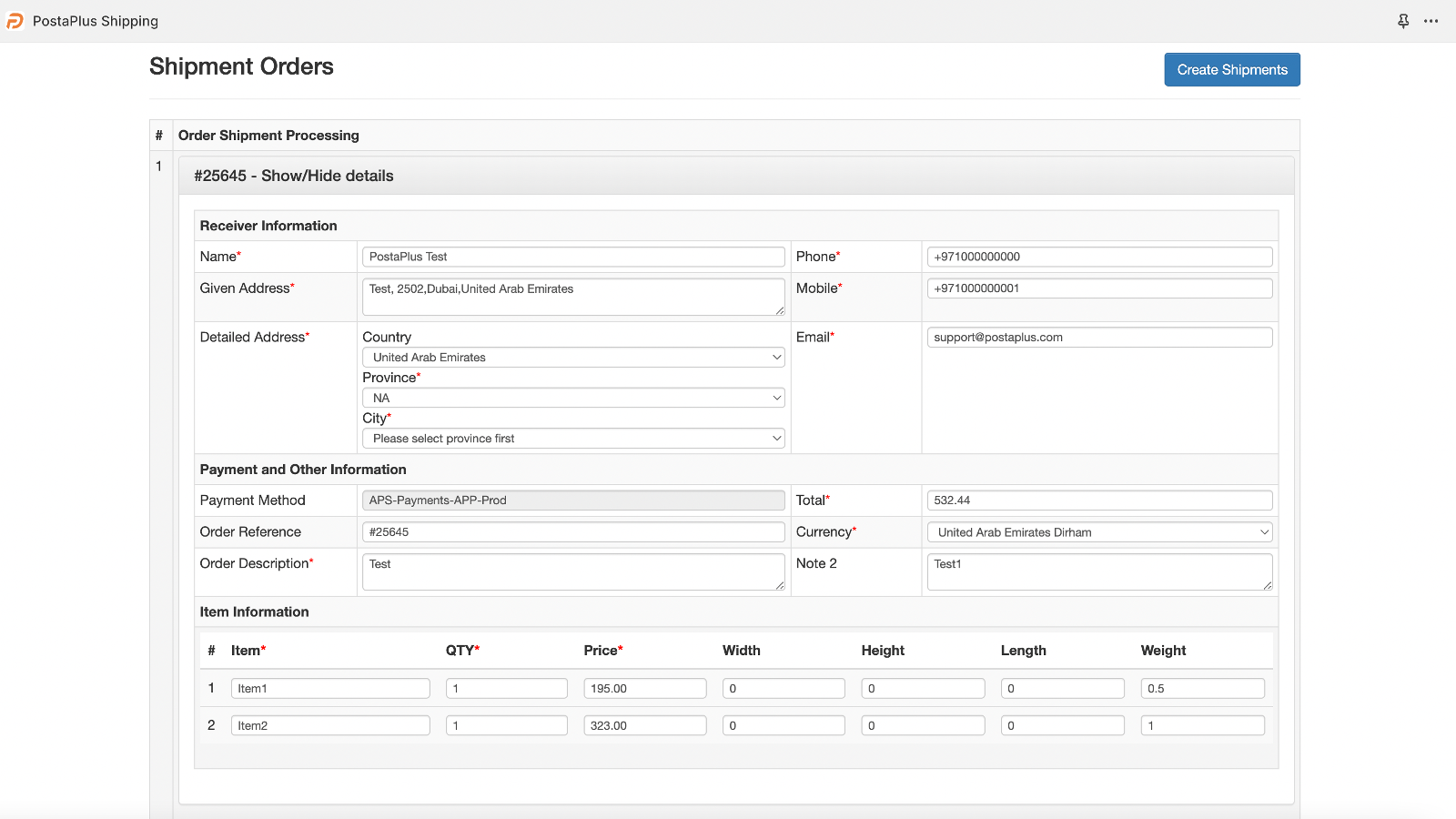This screenshot has height=819, width=1456.
Task: Select the Mobile number field
Action: pyautogui.click(x=1098, y=288)
